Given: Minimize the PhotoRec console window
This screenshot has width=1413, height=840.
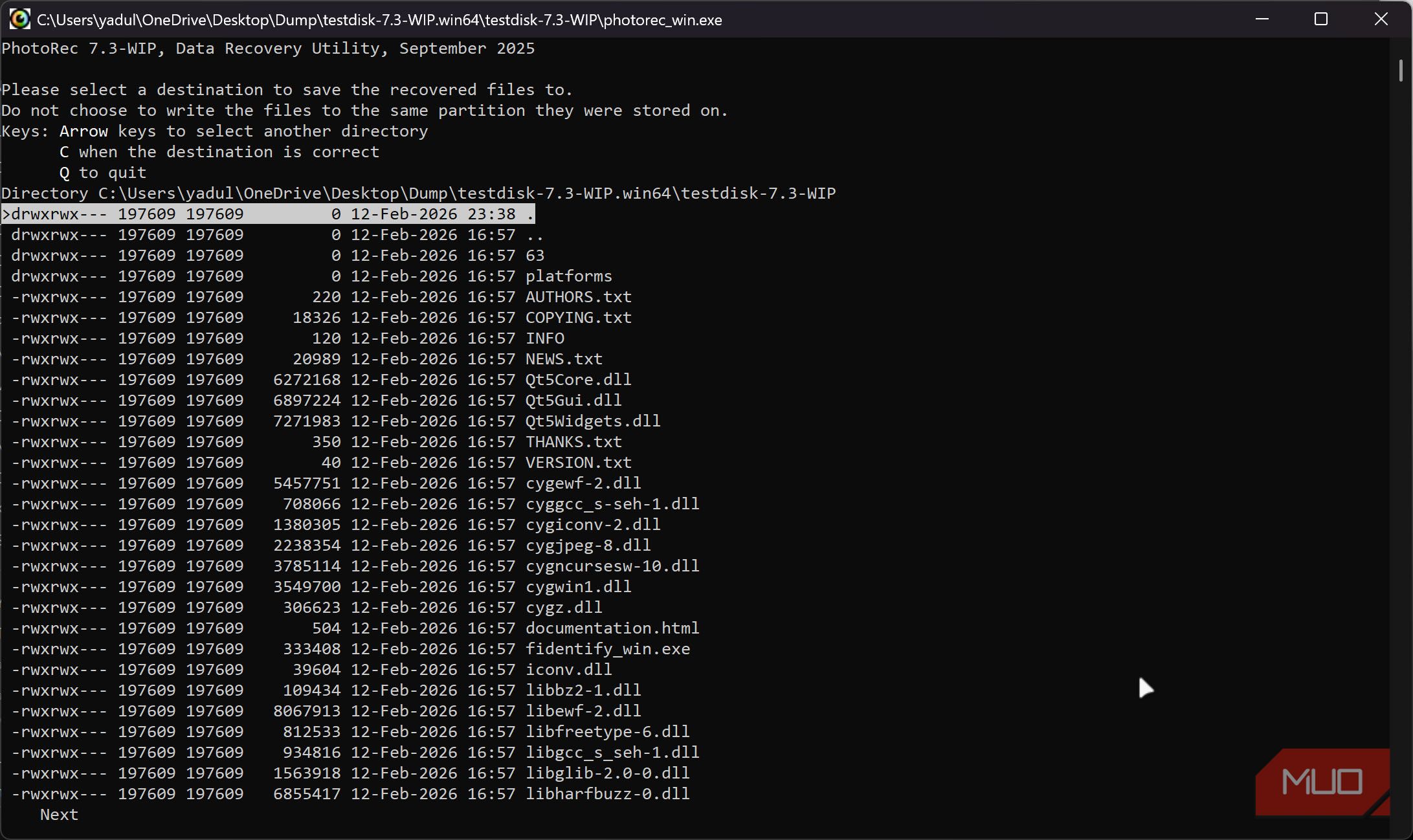Looking at the screenshot, I should (x=1262, y=19).
